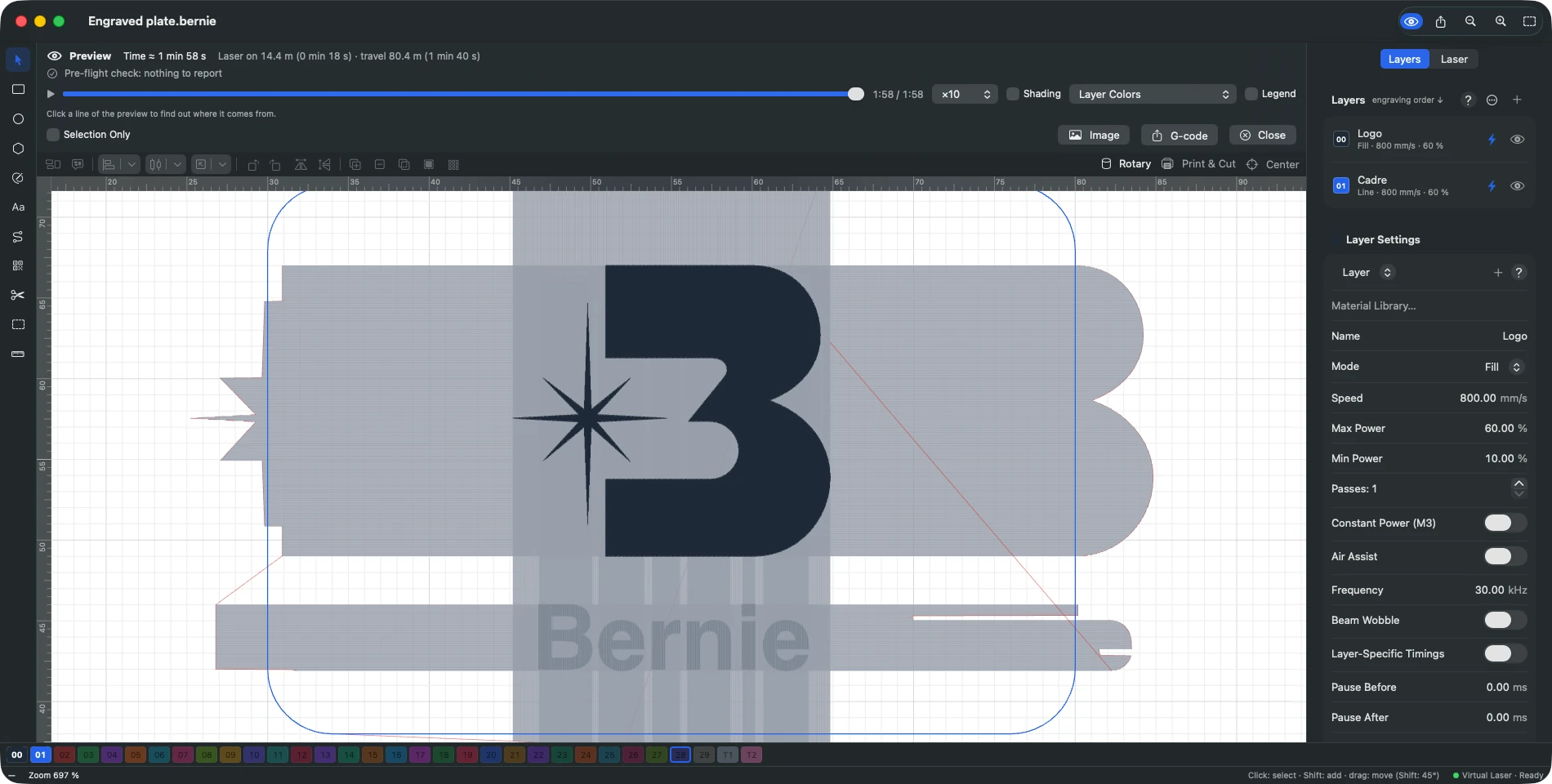Open the x10 playback speed dropdown
This screenshot has height=784, width=1552.
point(965,94)
